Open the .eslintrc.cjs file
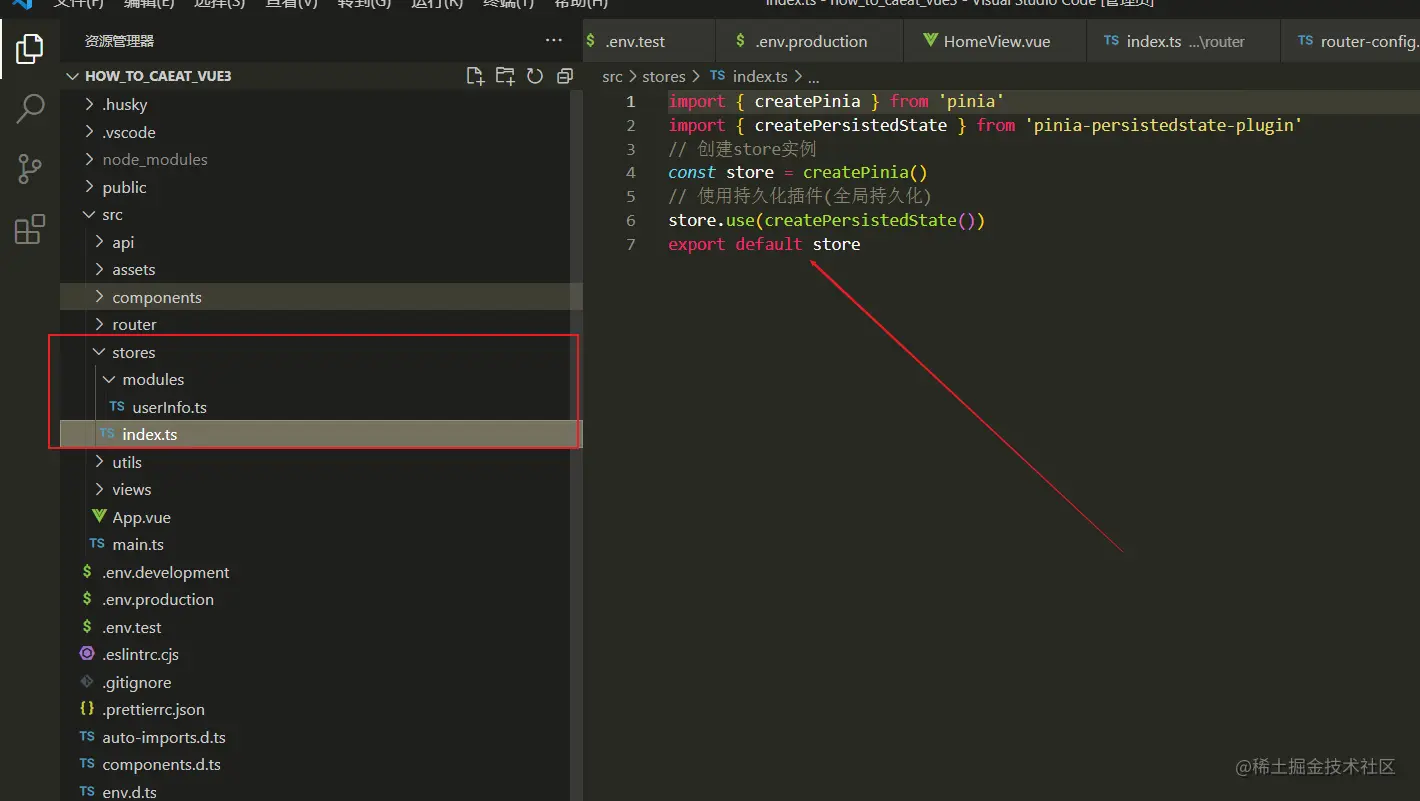The image size is (1420, 801). pyautogui.click(x=320, y=654)
